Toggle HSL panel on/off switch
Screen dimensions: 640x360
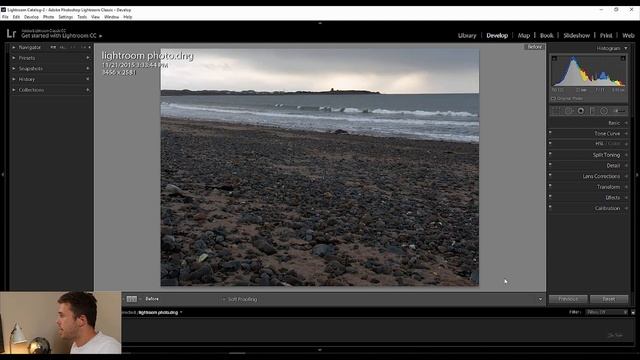click(x=550, y=143)
